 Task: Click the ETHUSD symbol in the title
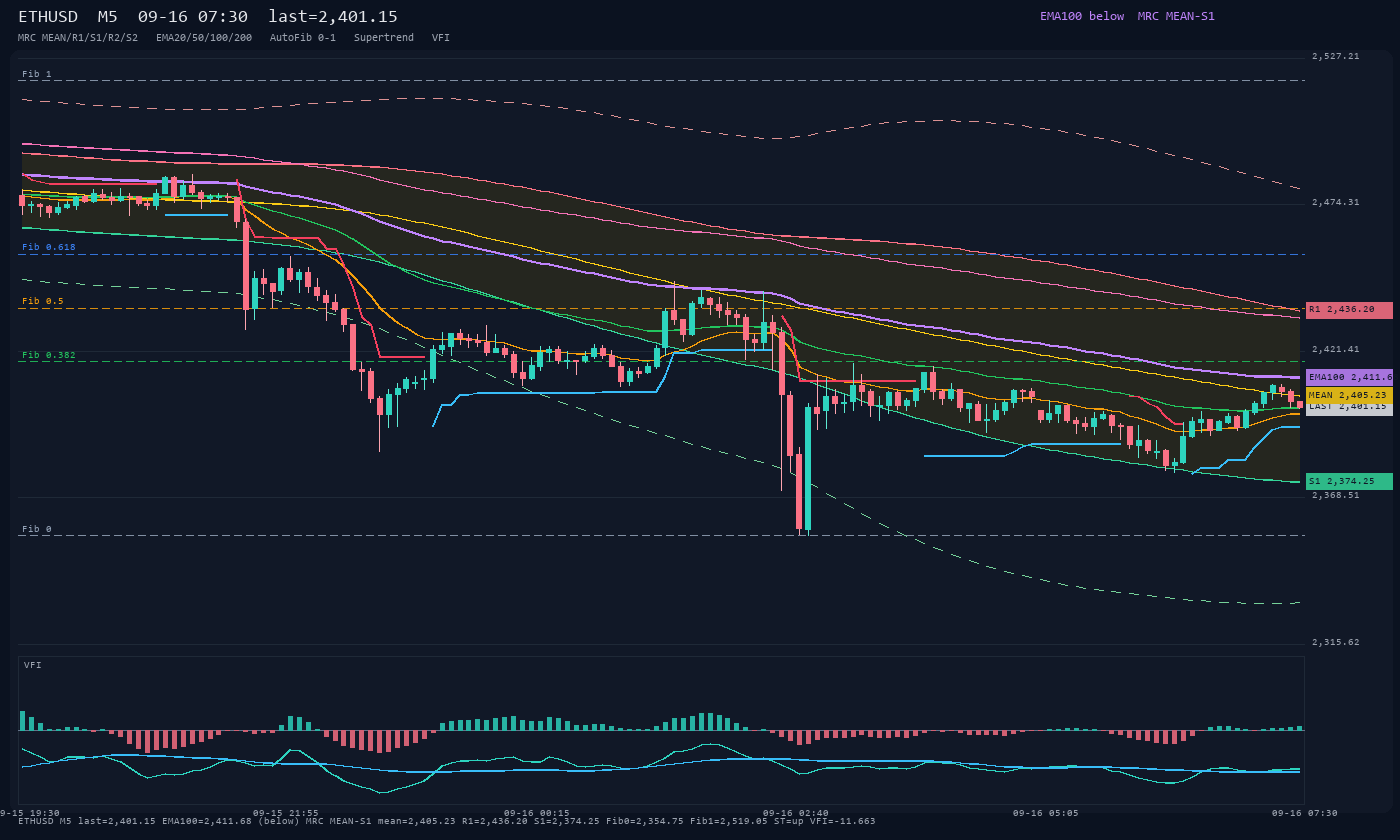(48, 17)
